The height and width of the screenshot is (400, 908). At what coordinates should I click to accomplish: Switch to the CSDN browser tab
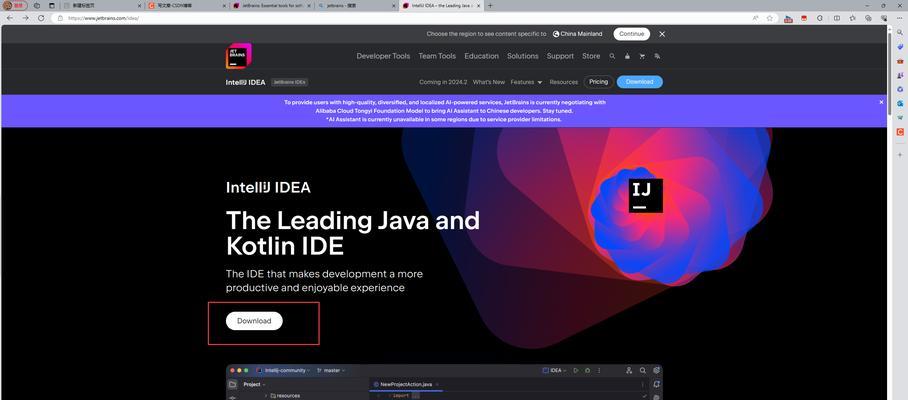click(x=185, y=5)
